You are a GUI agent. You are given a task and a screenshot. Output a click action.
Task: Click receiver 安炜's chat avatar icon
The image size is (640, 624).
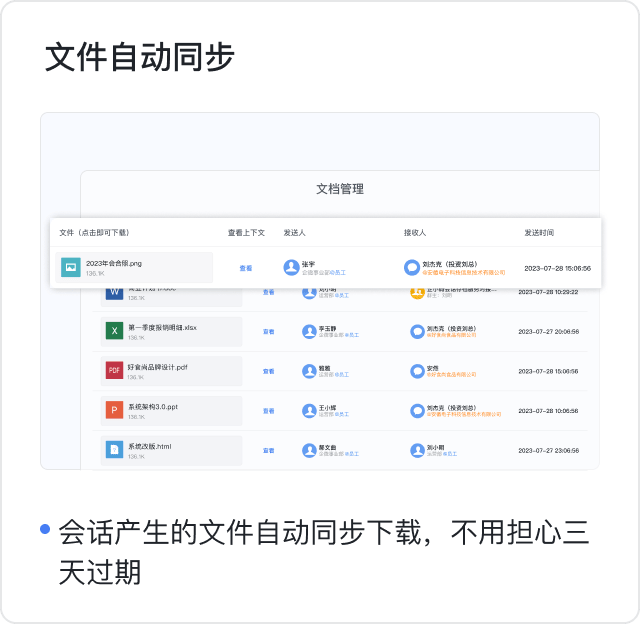point(417,371)
